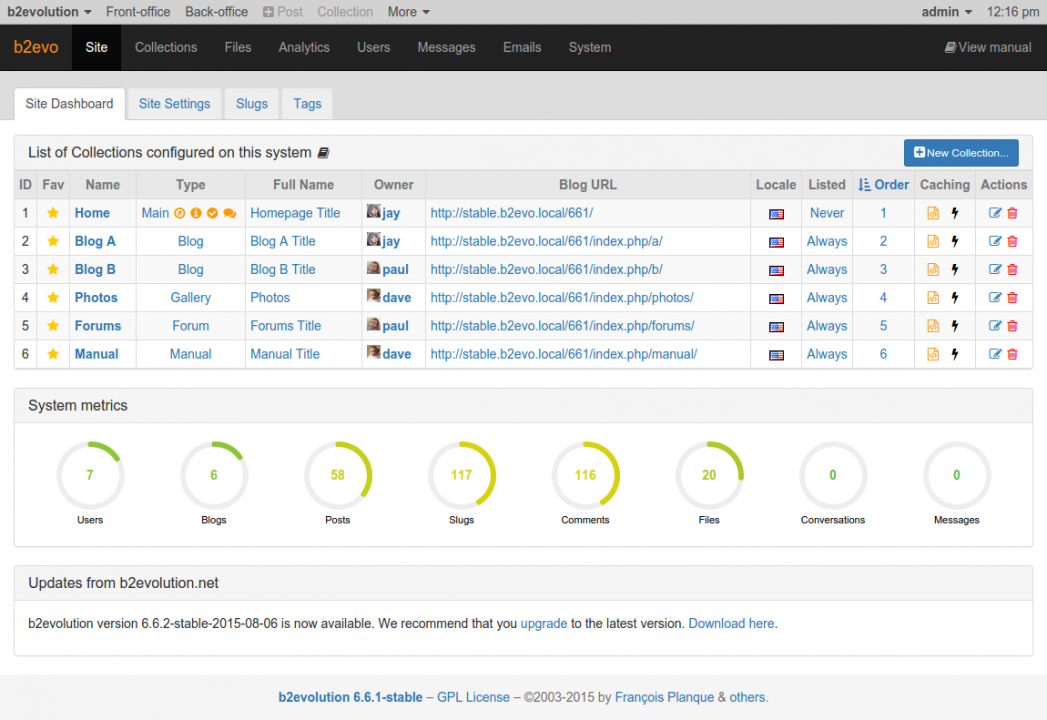Open the System menu item
1047x720 pixels.
(x=590, y=47)
